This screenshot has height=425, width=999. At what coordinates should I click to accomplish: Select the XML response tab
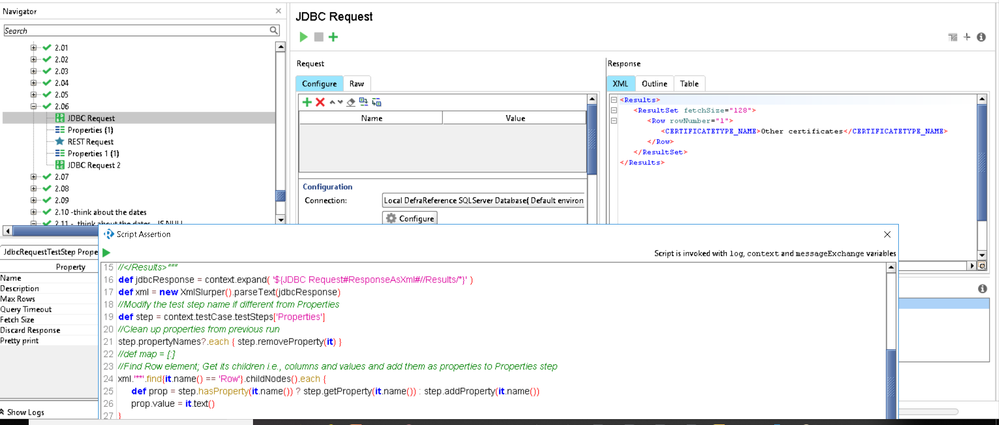pos(621,83)
